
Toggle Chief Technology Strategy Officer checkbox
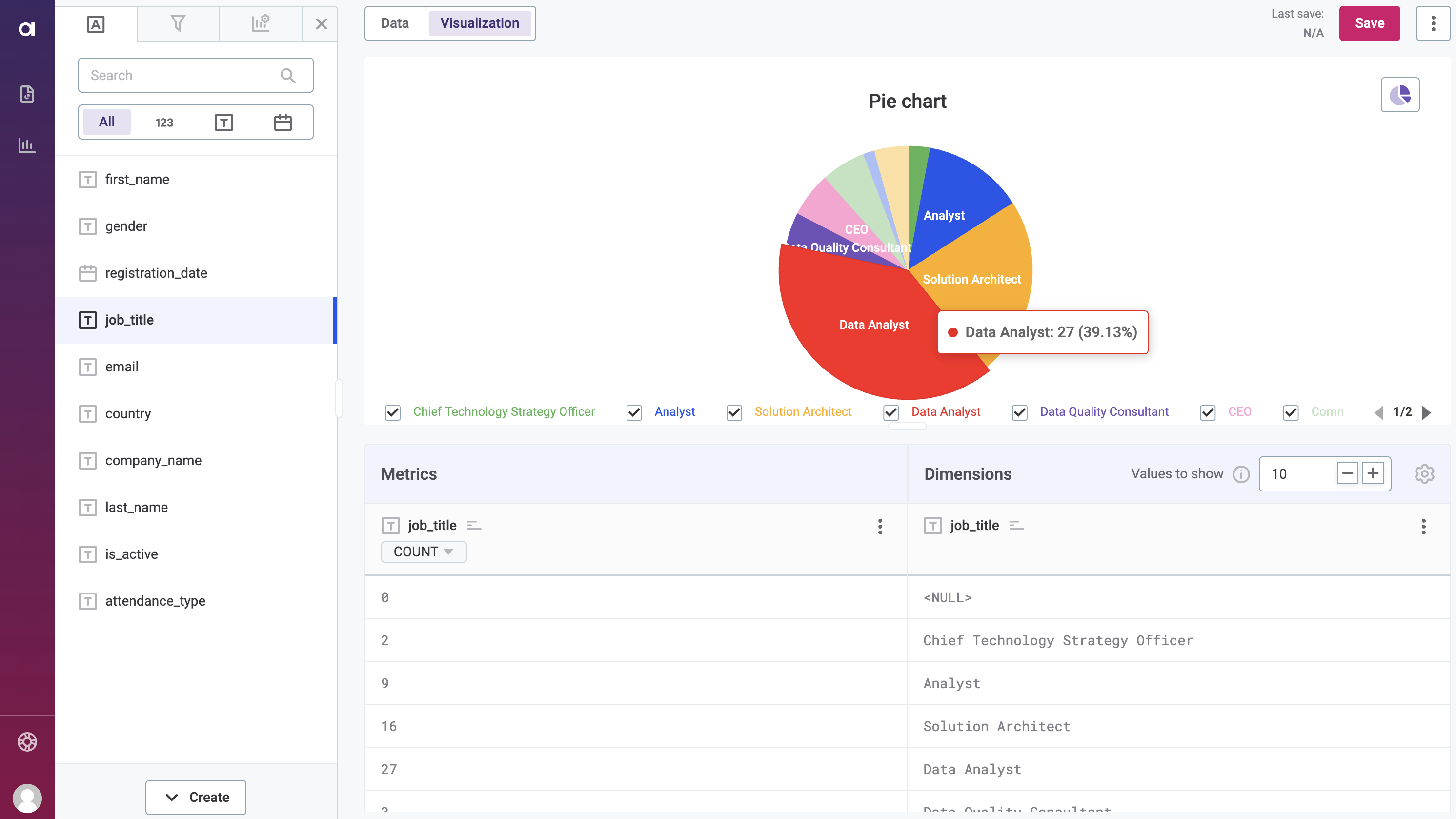tap(392, 411)
